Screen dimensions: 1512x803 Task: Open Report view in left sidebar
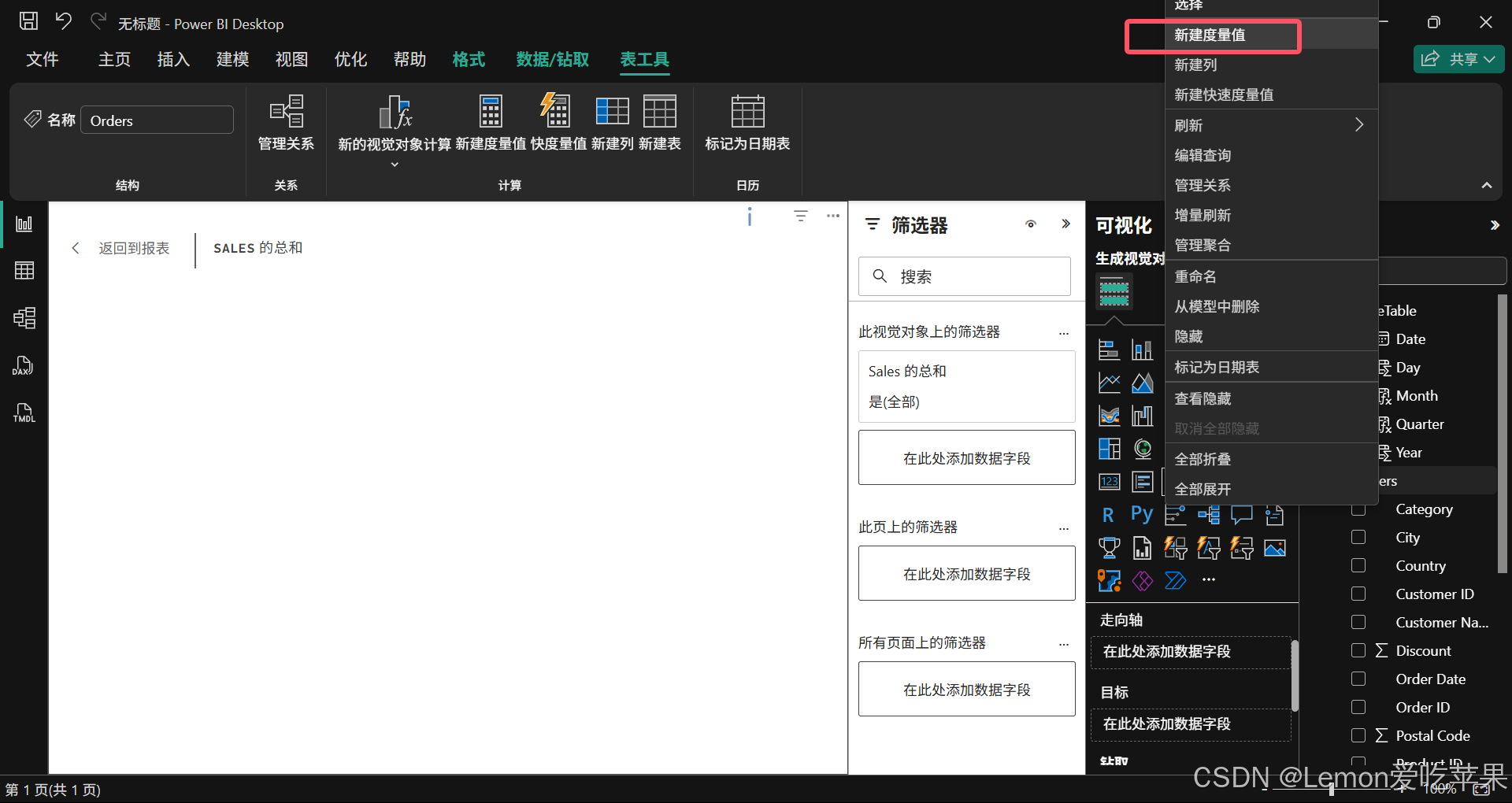24,224
